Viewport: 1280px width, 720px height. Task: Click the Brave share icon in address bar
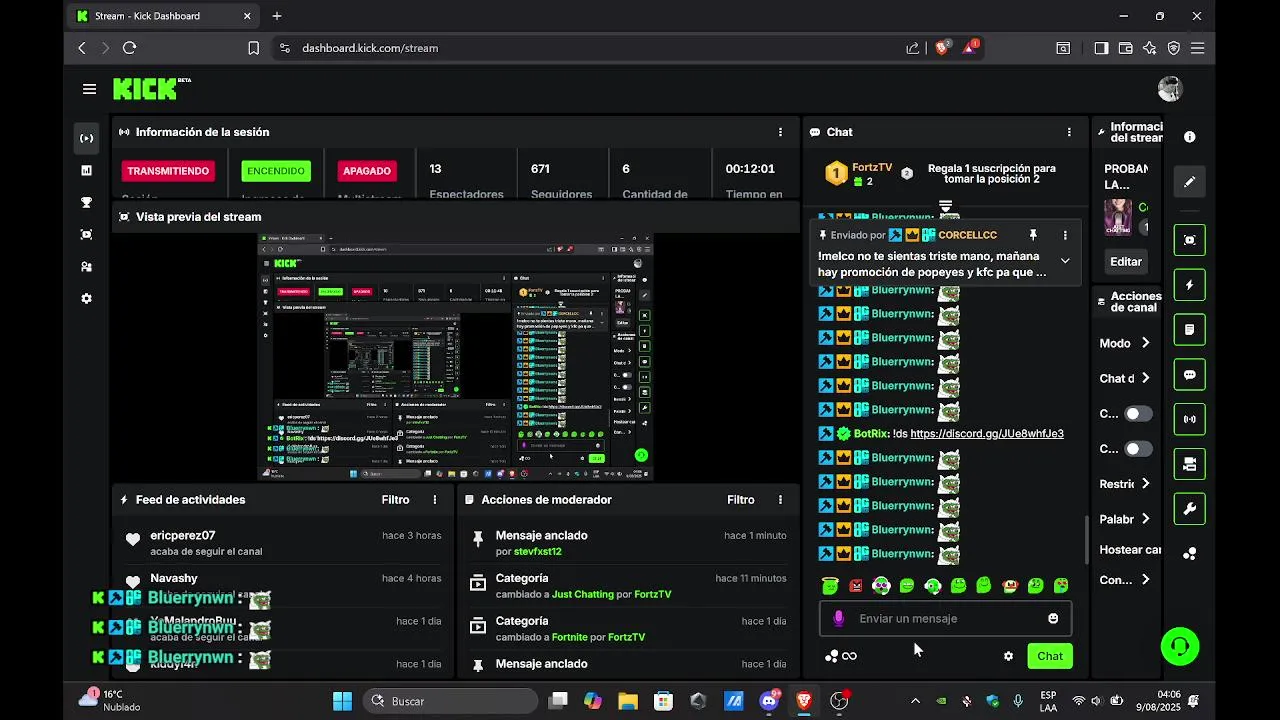pyautogui.click(x=912, y=47)
